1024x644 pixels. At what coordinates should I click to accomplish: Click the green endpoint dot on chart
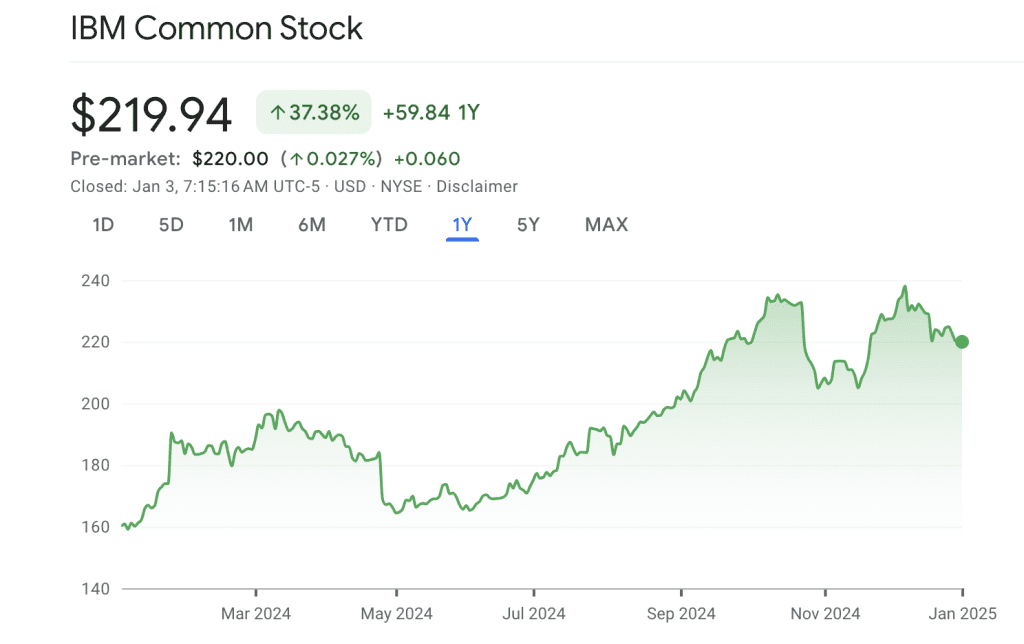coord(962,342)
